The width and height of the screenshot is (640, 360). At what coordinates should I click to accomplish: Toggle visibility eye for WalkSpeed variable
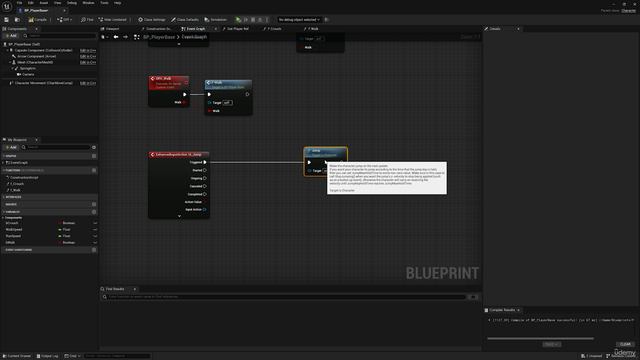point(95,229)
